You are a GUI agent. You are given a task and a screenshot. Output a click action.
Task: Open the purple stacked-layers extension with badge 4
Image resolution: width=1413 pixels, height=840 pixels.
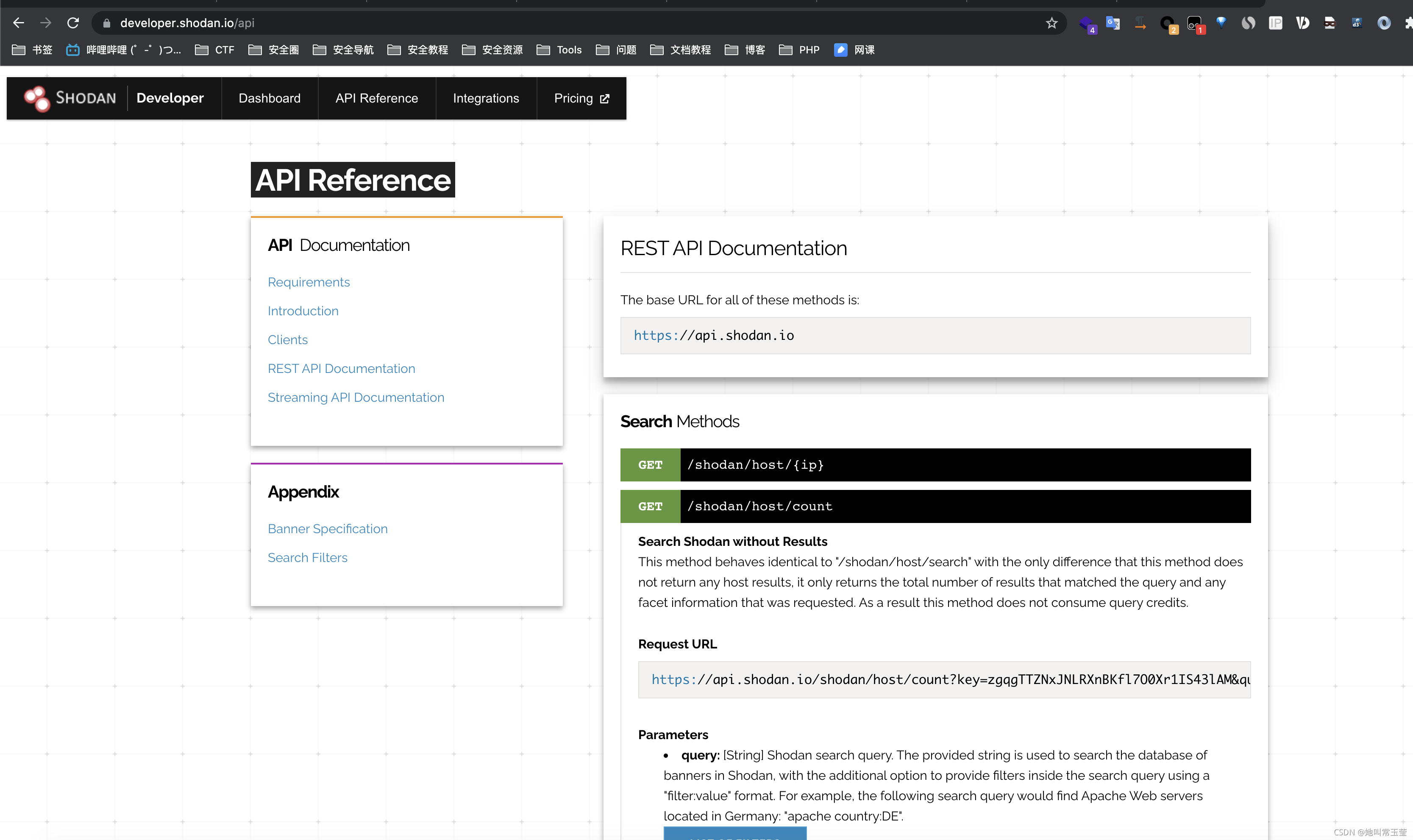pyautogui.click(x=1087, y=24)
